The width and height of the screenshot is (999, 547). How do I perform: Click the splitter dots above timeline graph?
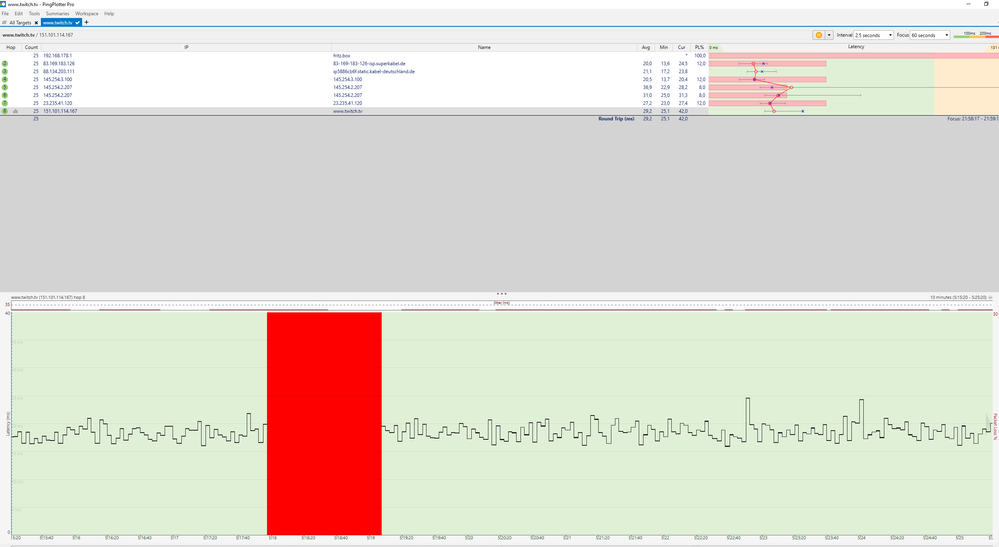(501, 294)
